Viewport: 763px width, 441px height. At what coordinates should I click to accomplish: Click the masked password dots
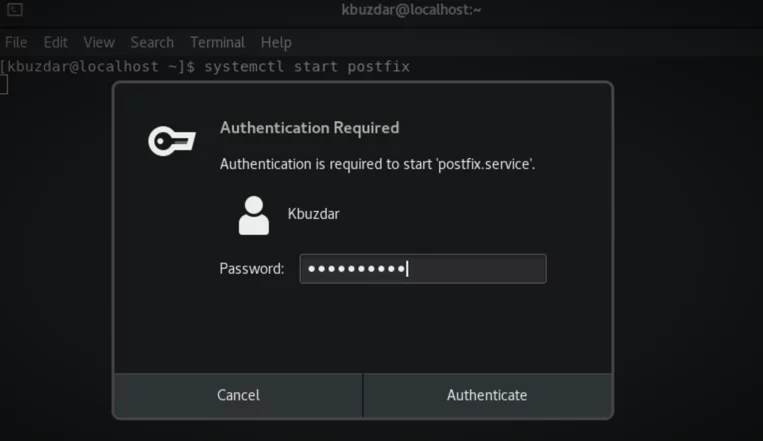(x=356, y=269)
